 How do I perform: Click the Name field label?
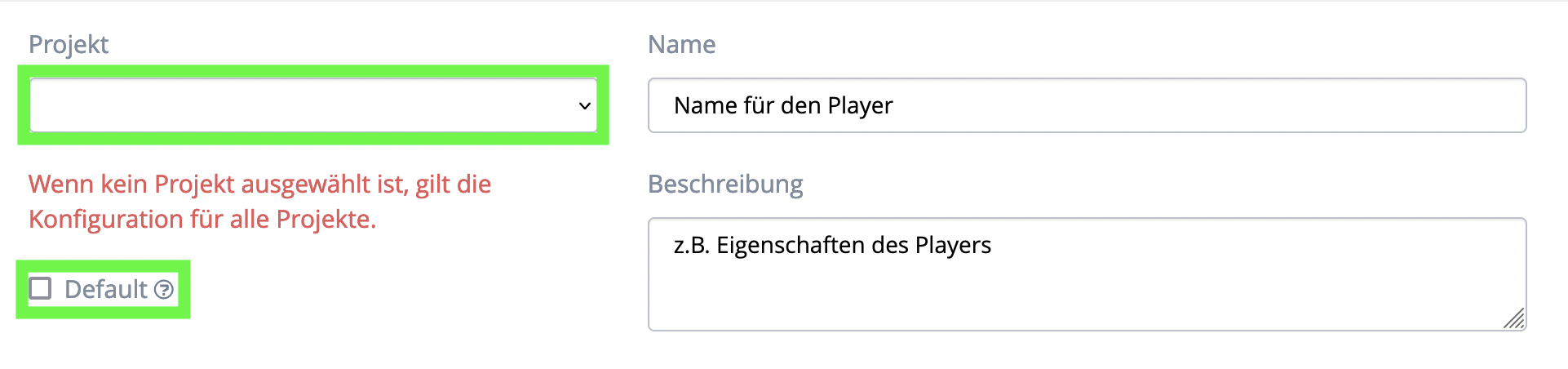click(681, 44)
